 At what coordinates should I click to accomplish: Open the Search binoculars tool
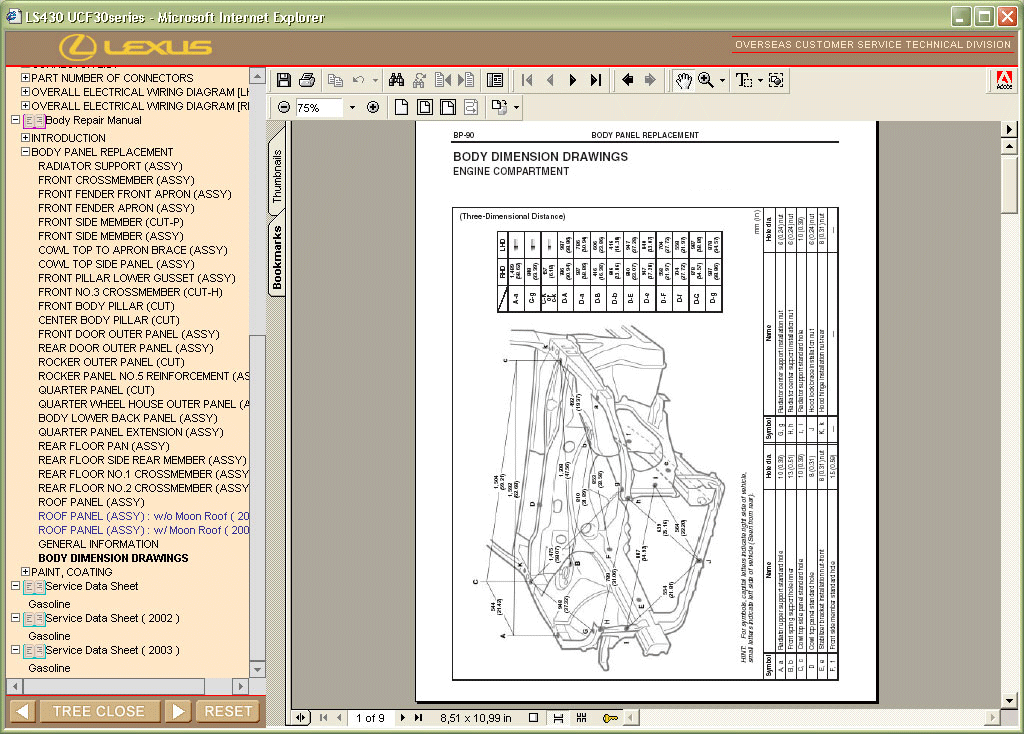pyautogui.click(x=396, y=80)
